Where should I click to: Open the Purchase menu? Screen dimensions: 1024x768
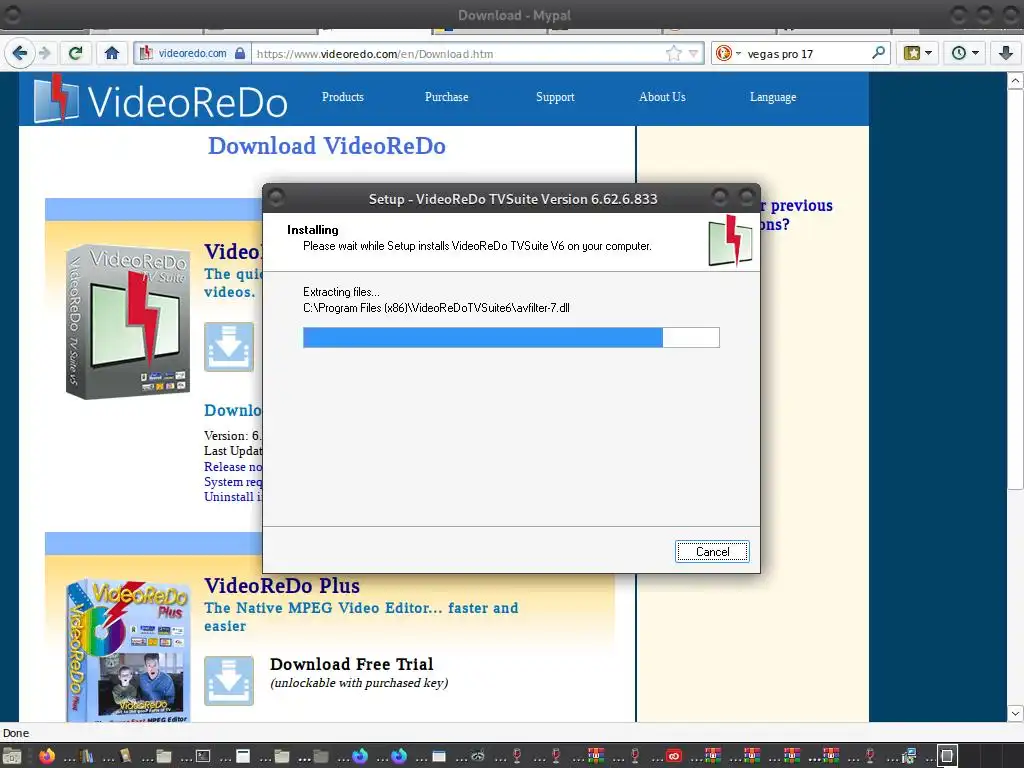click(x=446, y=97)
